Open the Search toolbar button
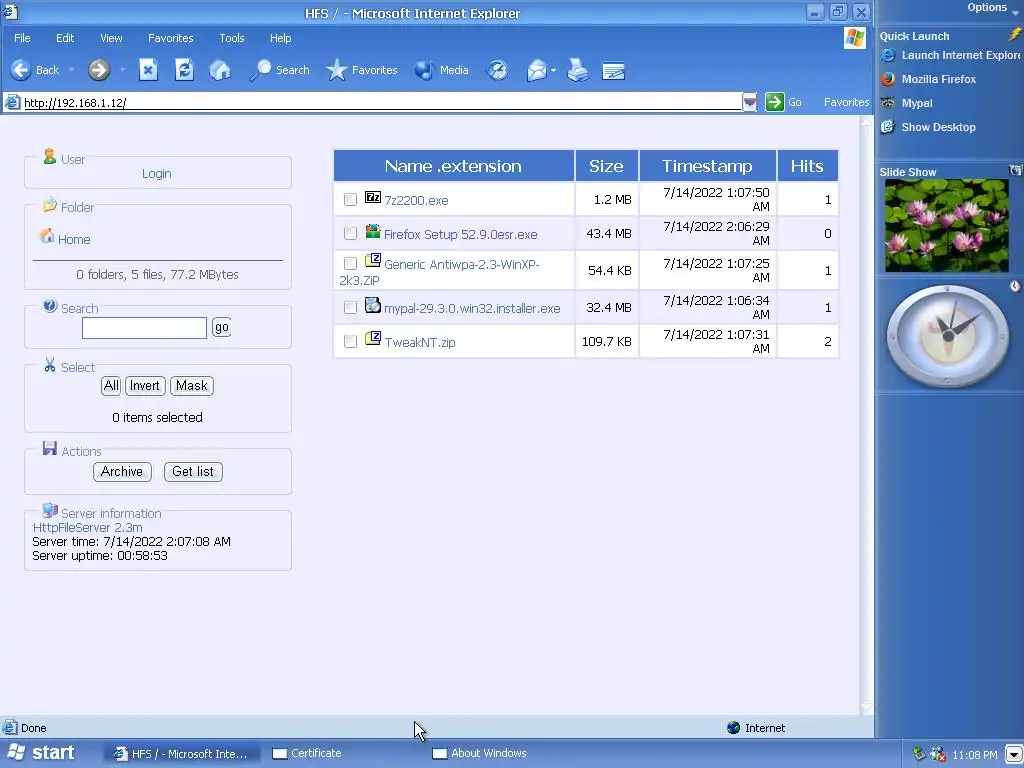The height and width of the screenshot is (768, 1024). coord(280,70)
